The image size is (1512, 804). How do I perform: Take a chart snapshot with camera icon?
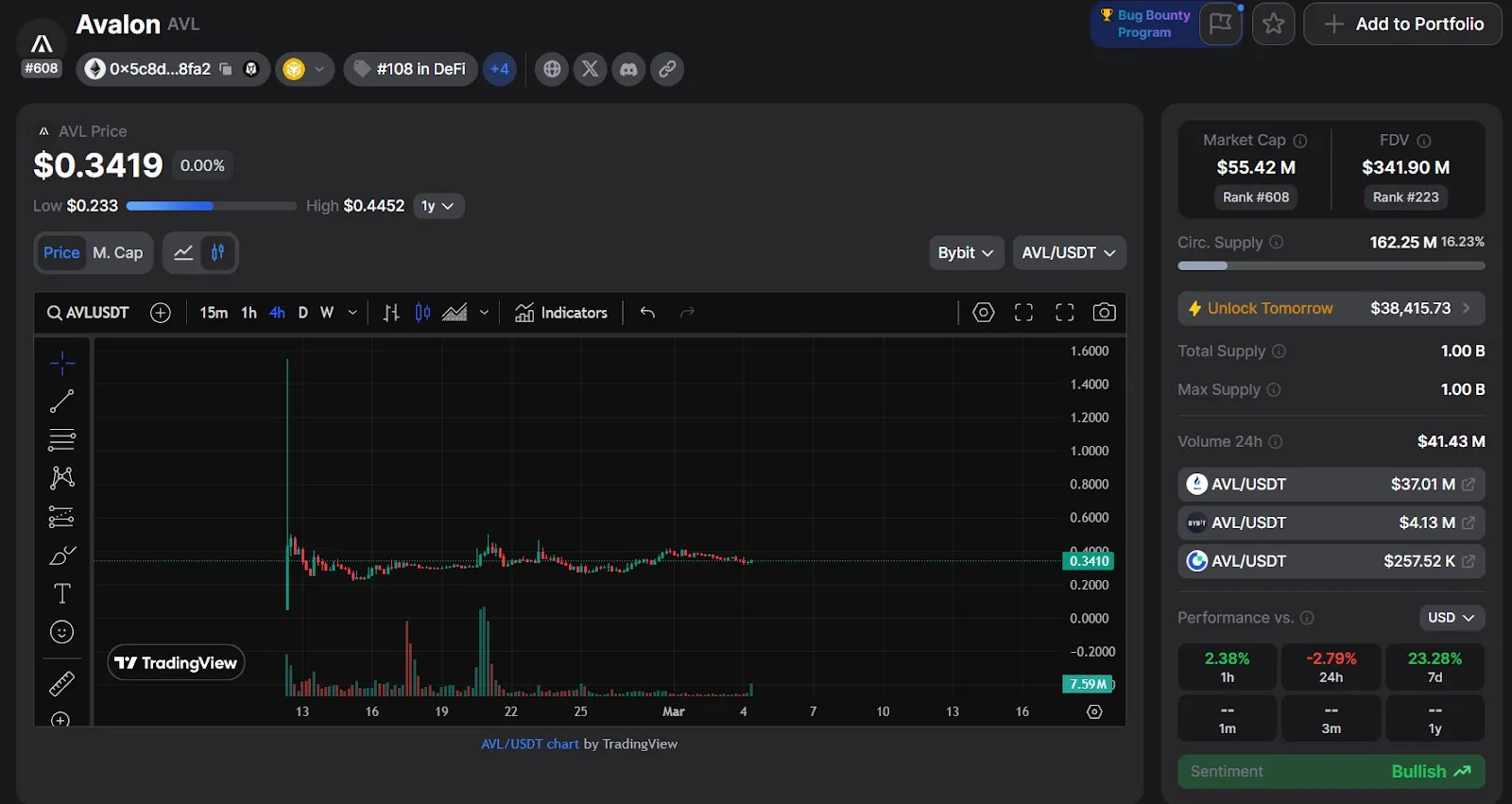pos(1104,313)
